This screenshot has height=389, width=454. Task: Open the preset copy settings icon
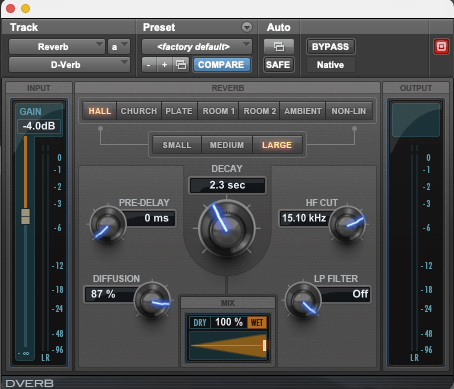pos(181,65)
